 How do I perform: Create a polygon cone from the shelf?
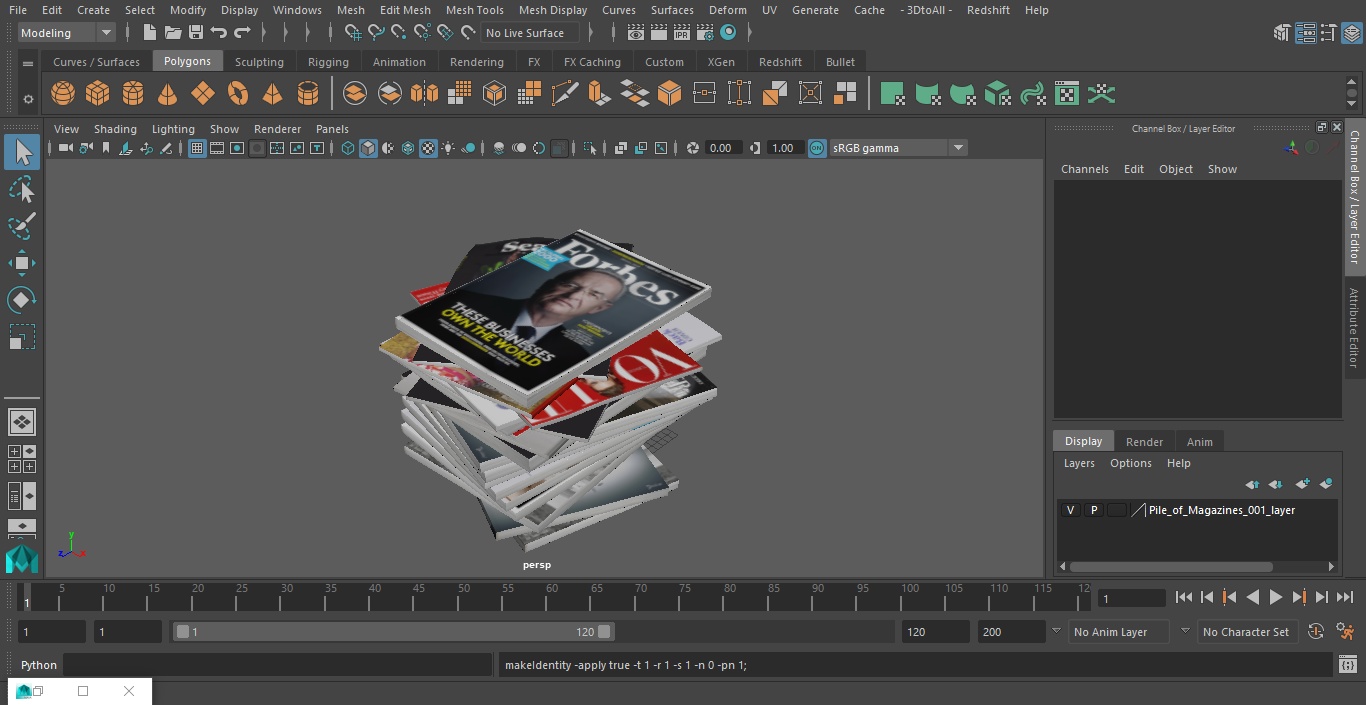tap(168, 94)
